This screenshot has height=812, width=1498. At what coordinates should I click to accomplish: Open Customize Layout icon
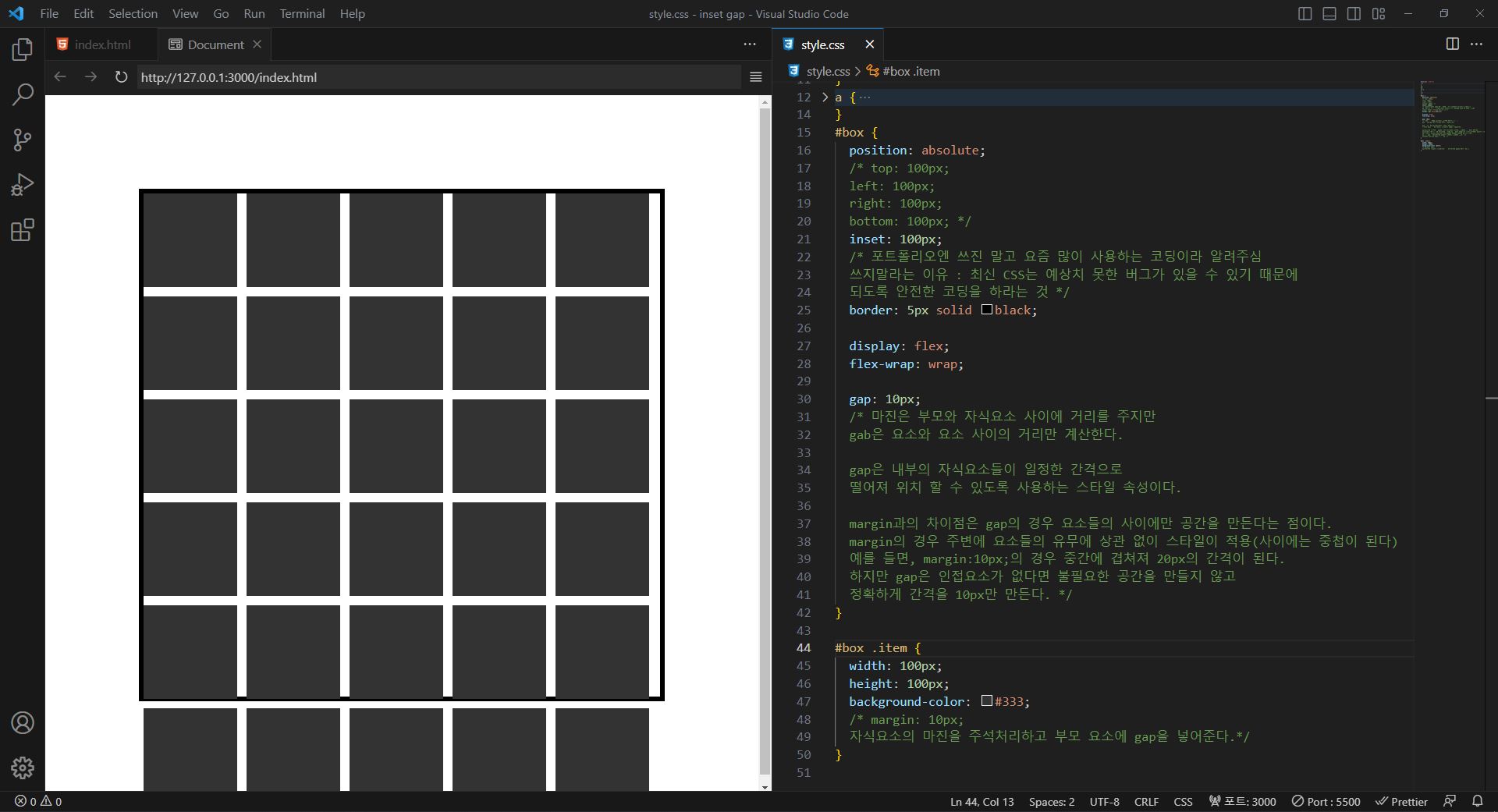click(x=1379, y=14)
